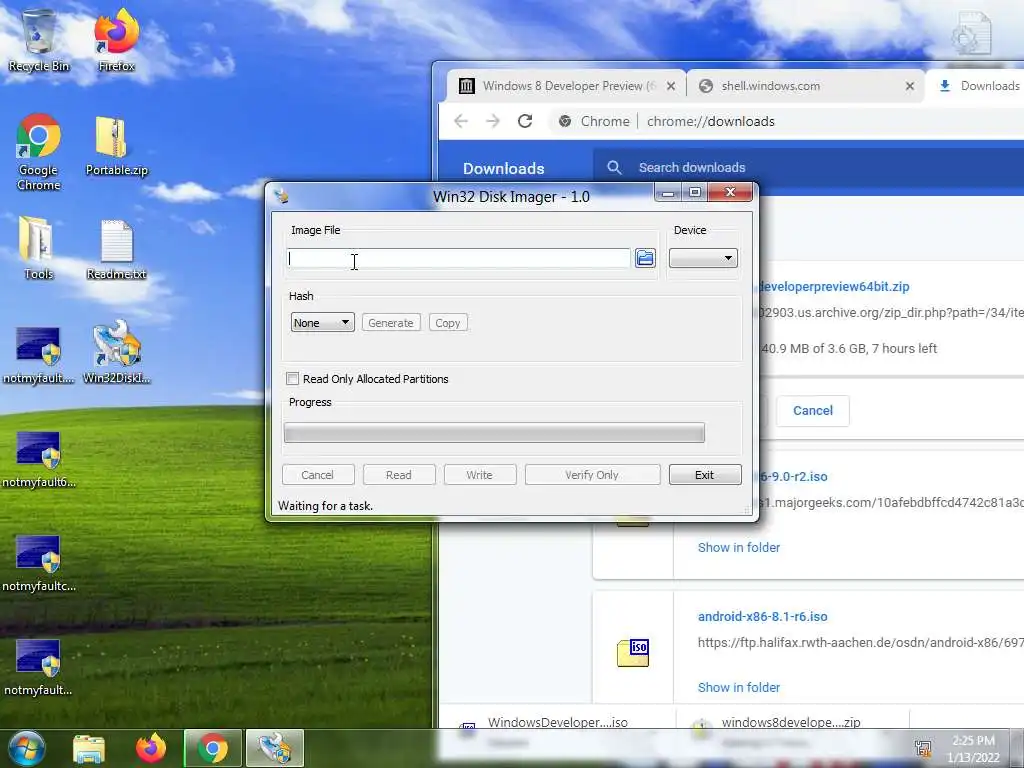Select the Firefox desktop shortcut
The width and height of the screenshot is (1024, 768).
pos(116,40)
